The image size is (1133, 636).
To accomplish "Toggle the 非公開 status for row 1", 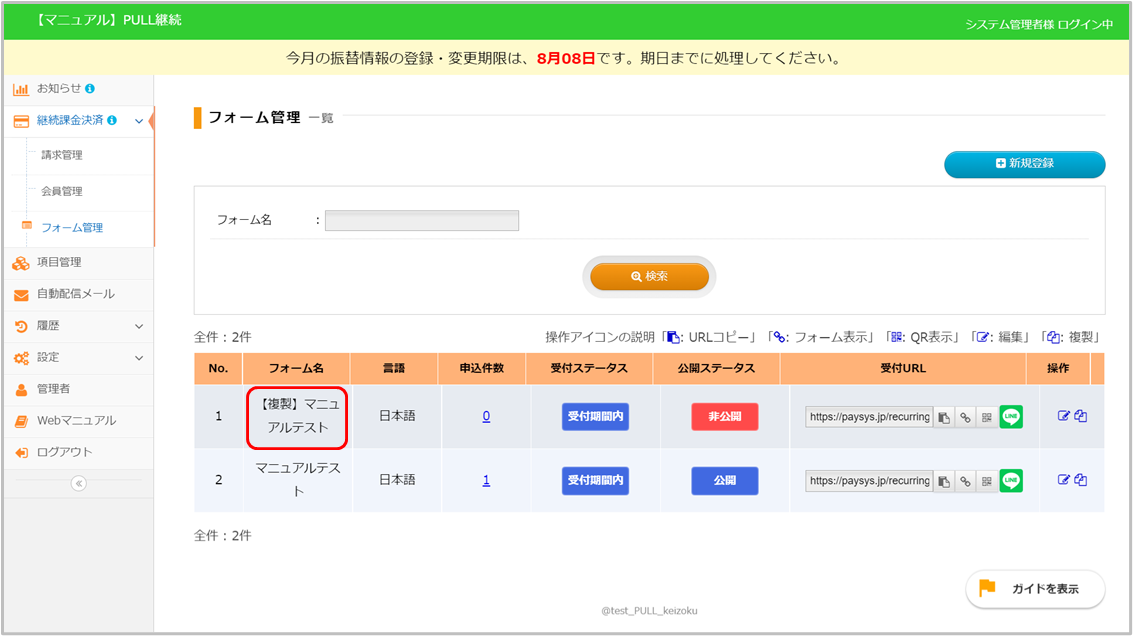I will 724,417.
